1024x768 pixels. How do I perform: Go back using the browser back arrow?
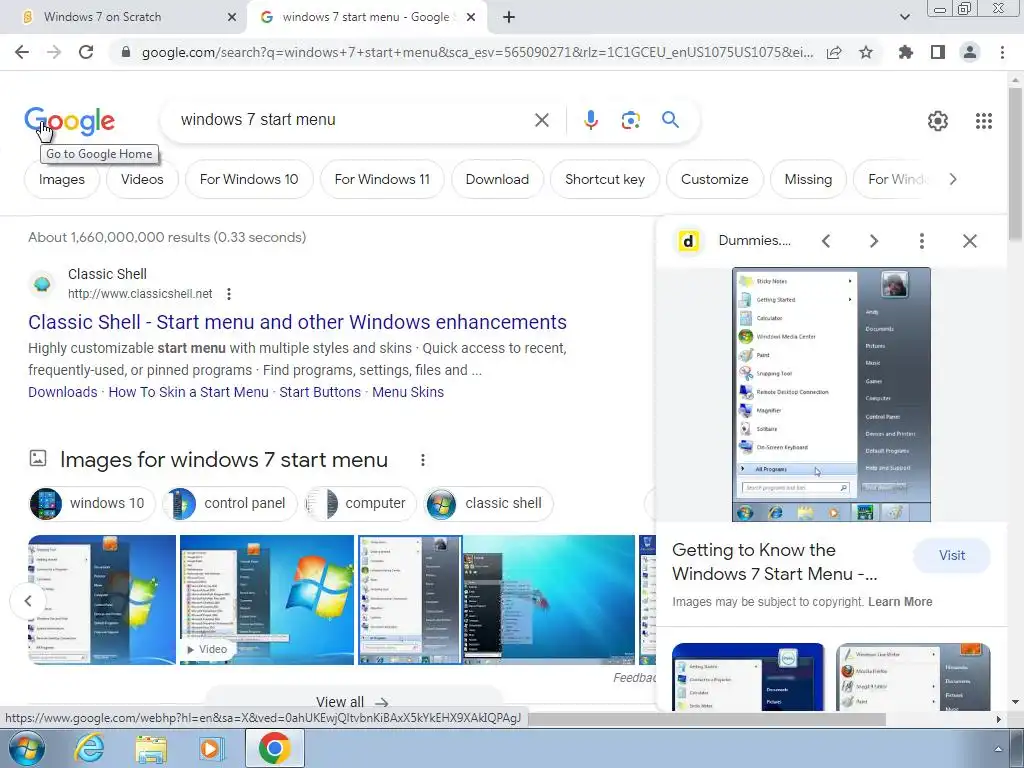coord(22,52)
